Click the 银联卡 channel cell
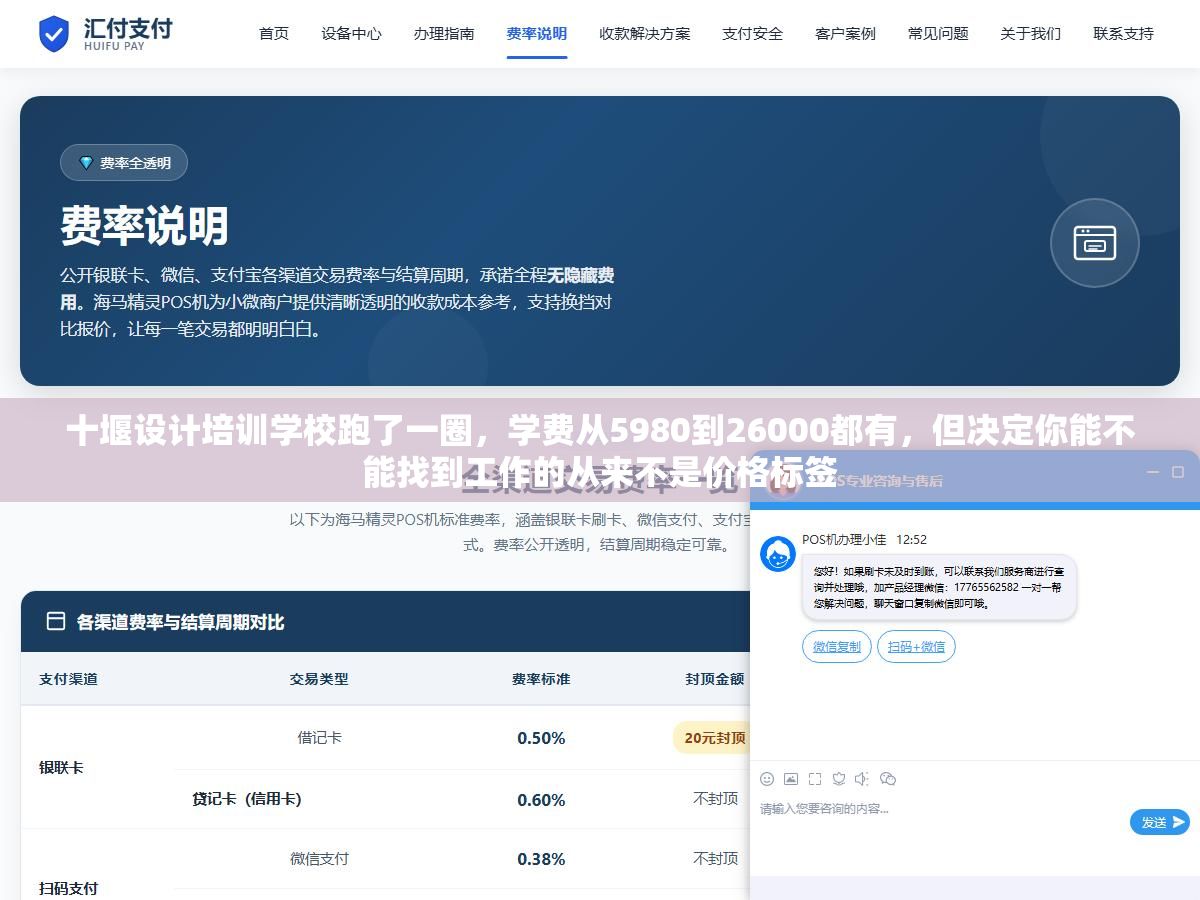 [61, 768]
